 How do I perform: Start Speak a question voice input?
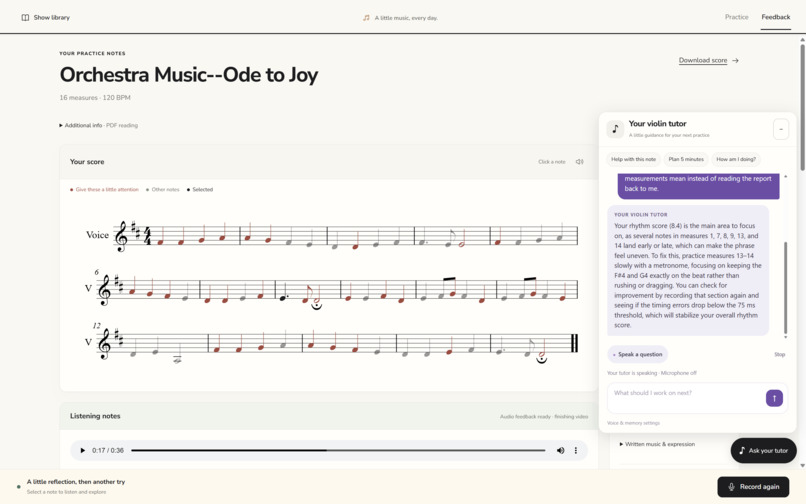637,354
